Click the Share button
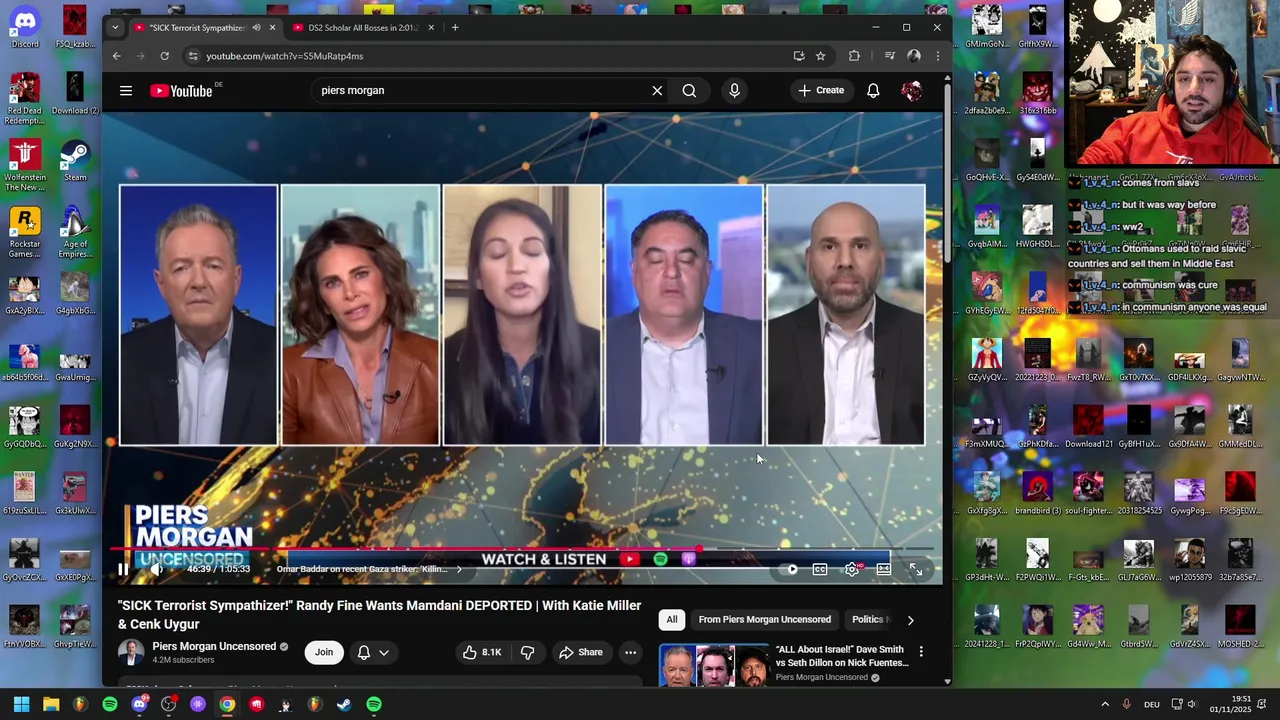Viewport: 1280px width, 720px height. pyautogui.click(x=581, y=652)
